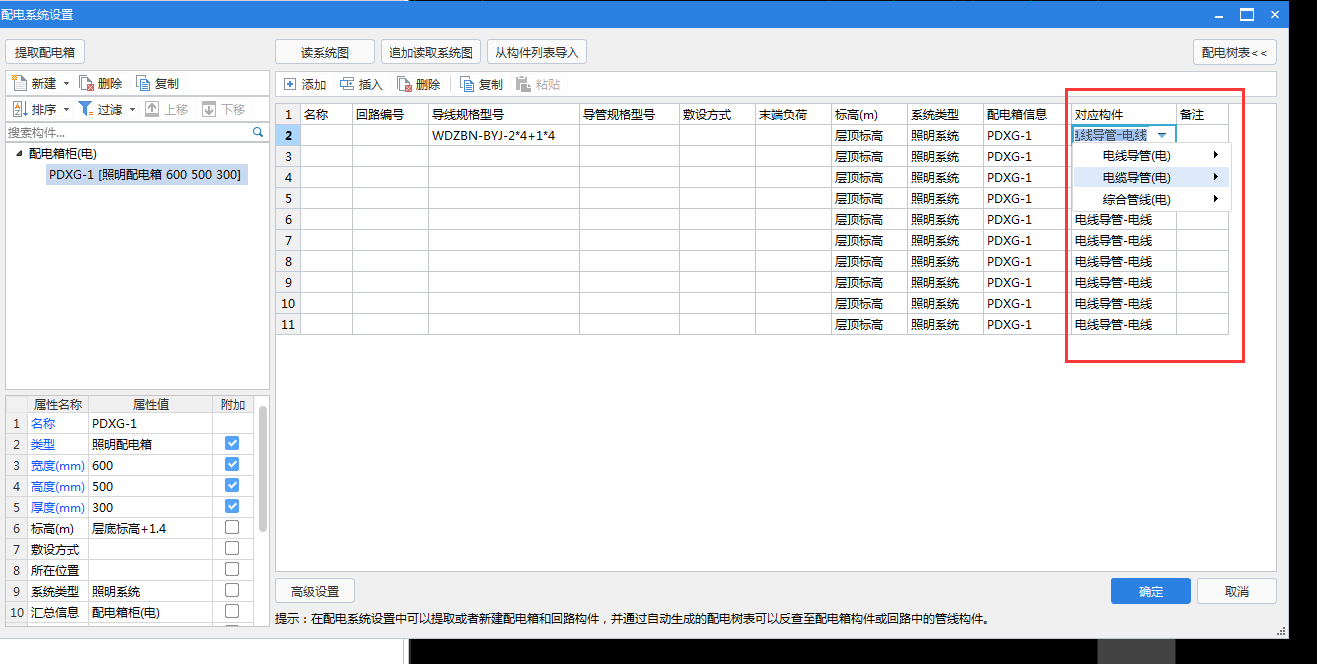Open the 对应构件 dropdown in row 2
Image resolution: width=1317 pixels, height=664 pixels.
(1162, 133)
